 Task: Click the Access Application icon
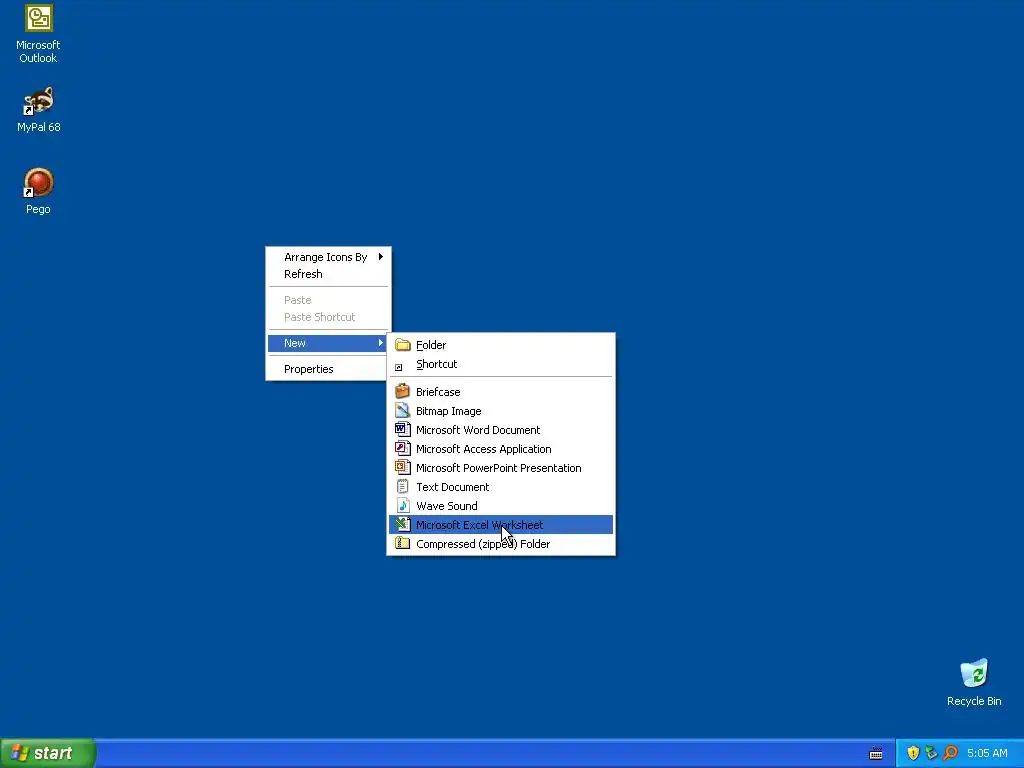pyautogui.click(x=403, y=448)
